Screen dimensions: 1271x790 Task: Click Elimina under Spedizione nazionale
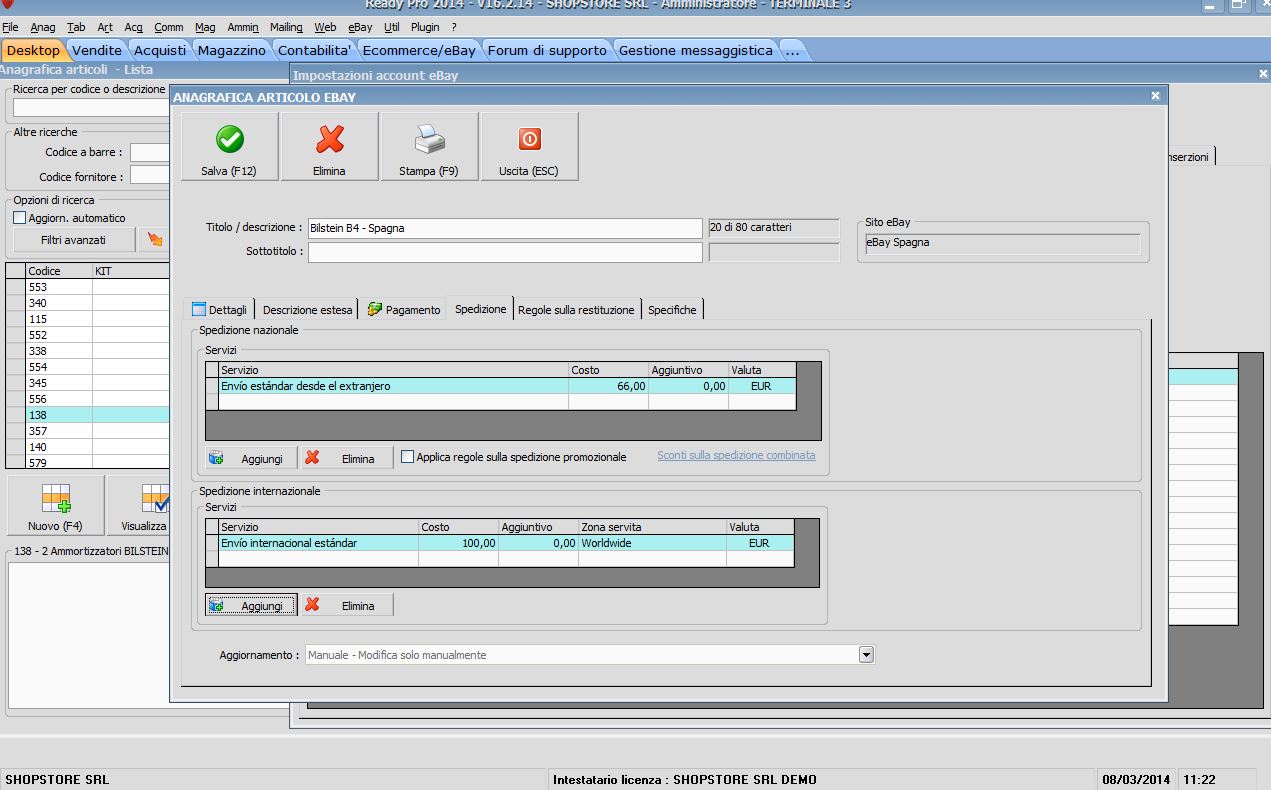(347, 458)
